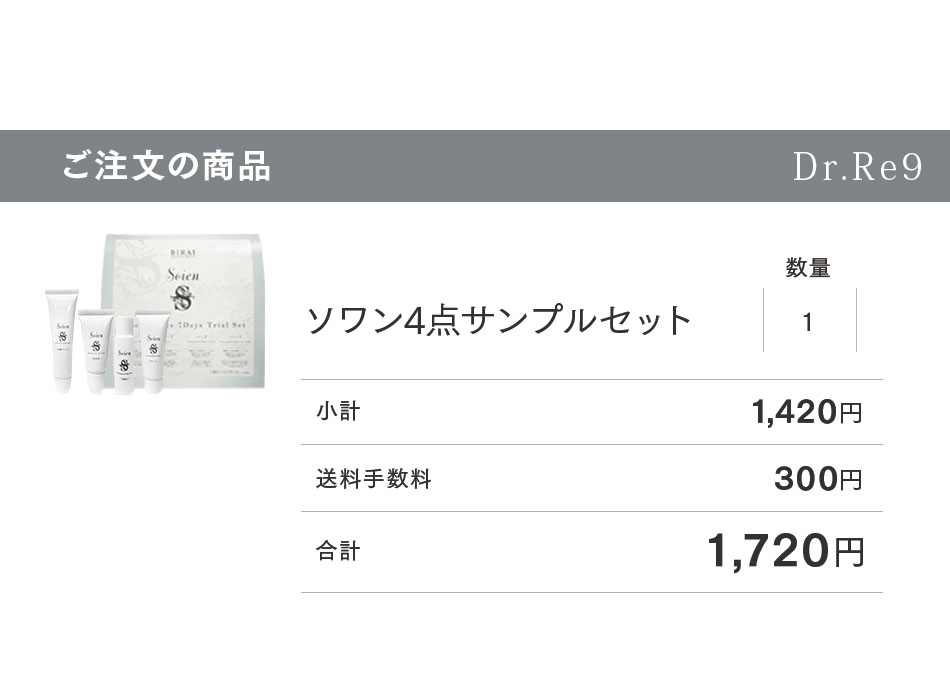Click the total amount 1,720円

tap(785, 550)
